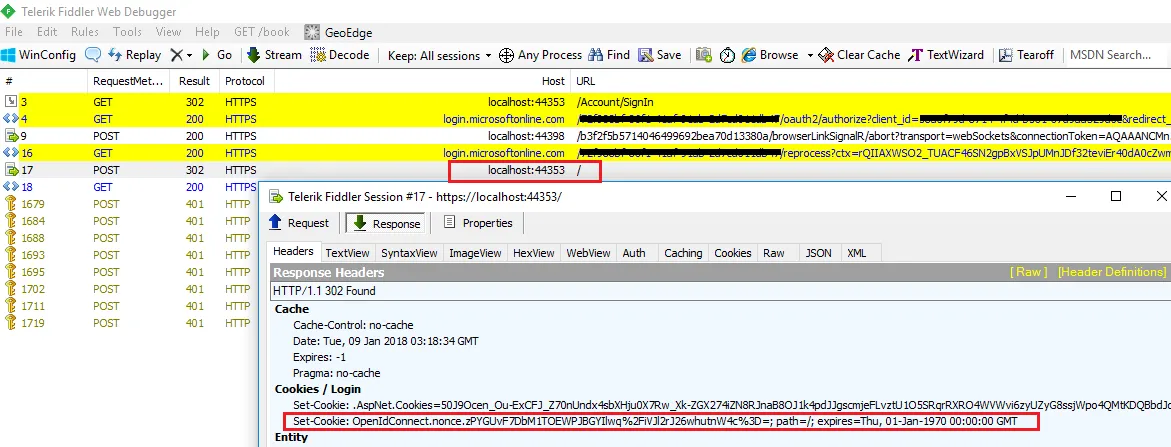Switch to the Cookies tab
This screenshot has width=1171, height=447.
(733, 253)
